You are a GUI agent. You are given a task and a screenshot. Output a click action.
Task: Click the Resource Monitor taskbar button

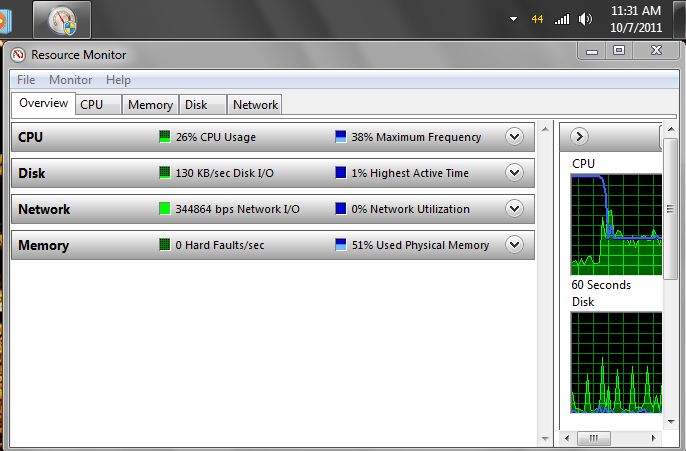click(x=62, y=20)
